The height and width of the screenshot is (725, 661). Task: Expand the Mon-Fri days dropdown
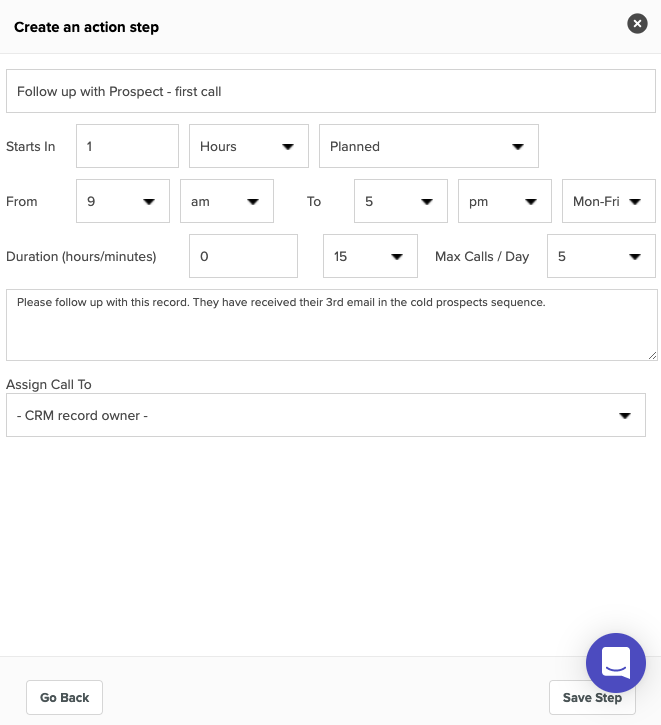(x=608, y=201)
